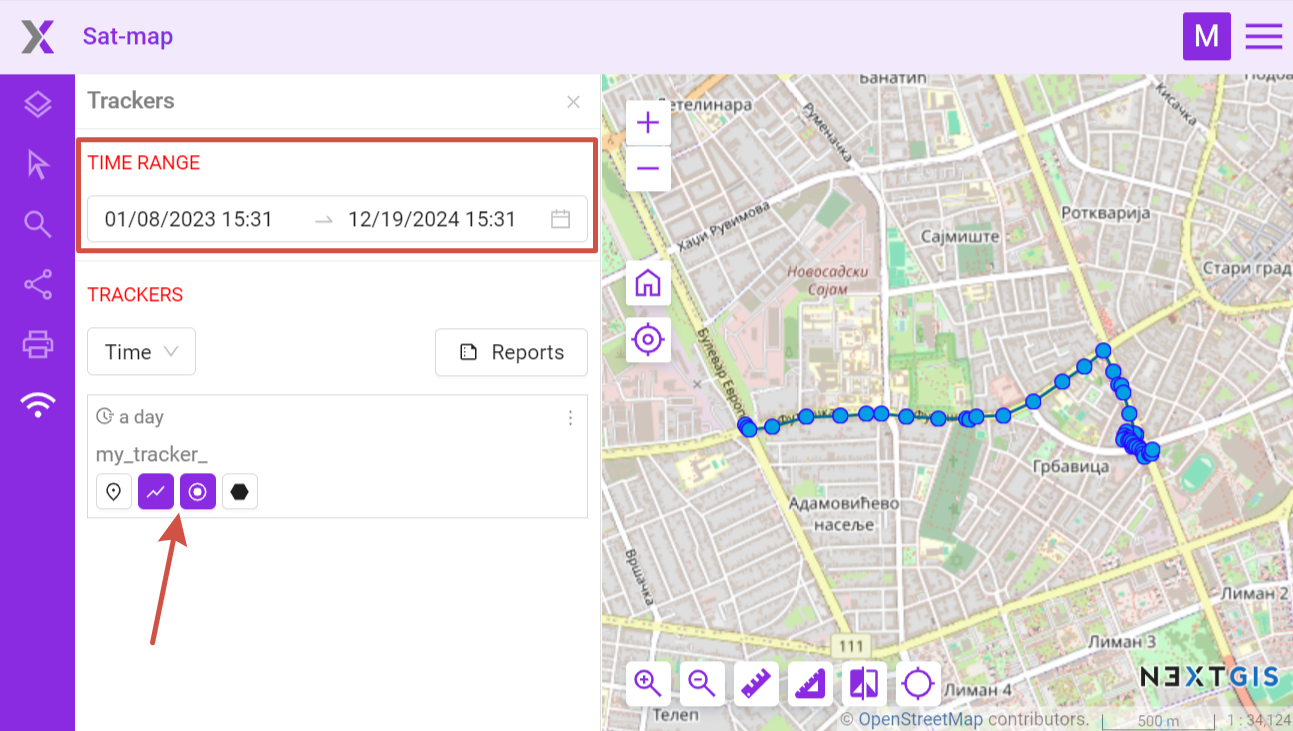
Task: Click the end date 12/19/2024 15:31 field
Action: tap(432, 219)
